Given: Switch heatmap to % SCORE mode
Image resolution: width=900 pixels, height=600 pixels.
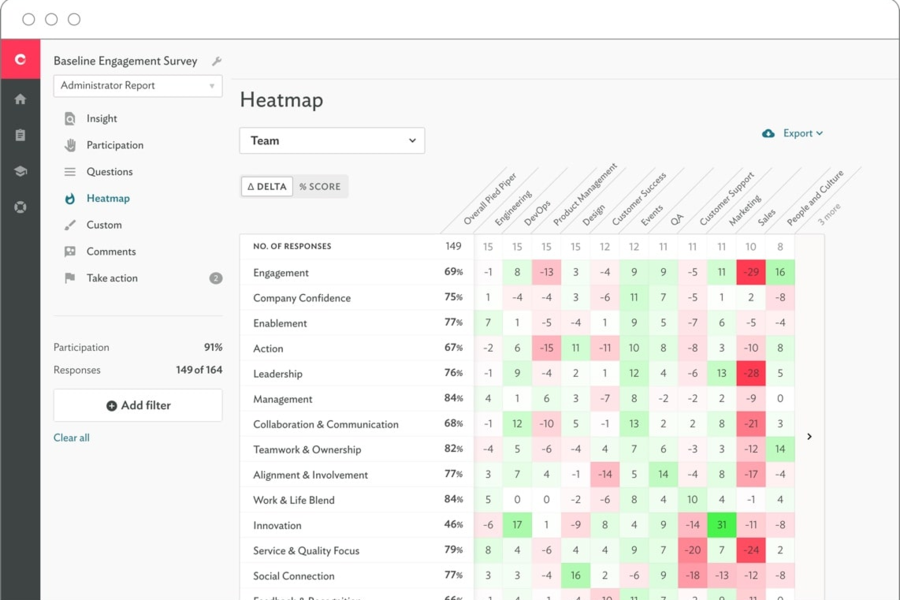Looking at the screenshot, I should click(x=321, y=186).
